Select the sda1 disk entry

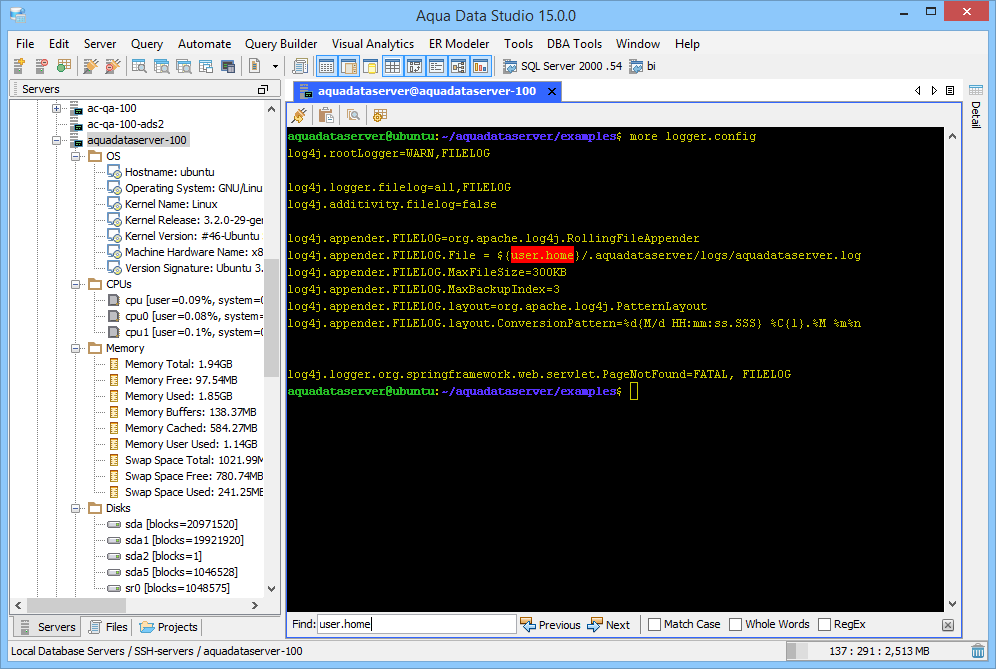[x=184, y=540]
